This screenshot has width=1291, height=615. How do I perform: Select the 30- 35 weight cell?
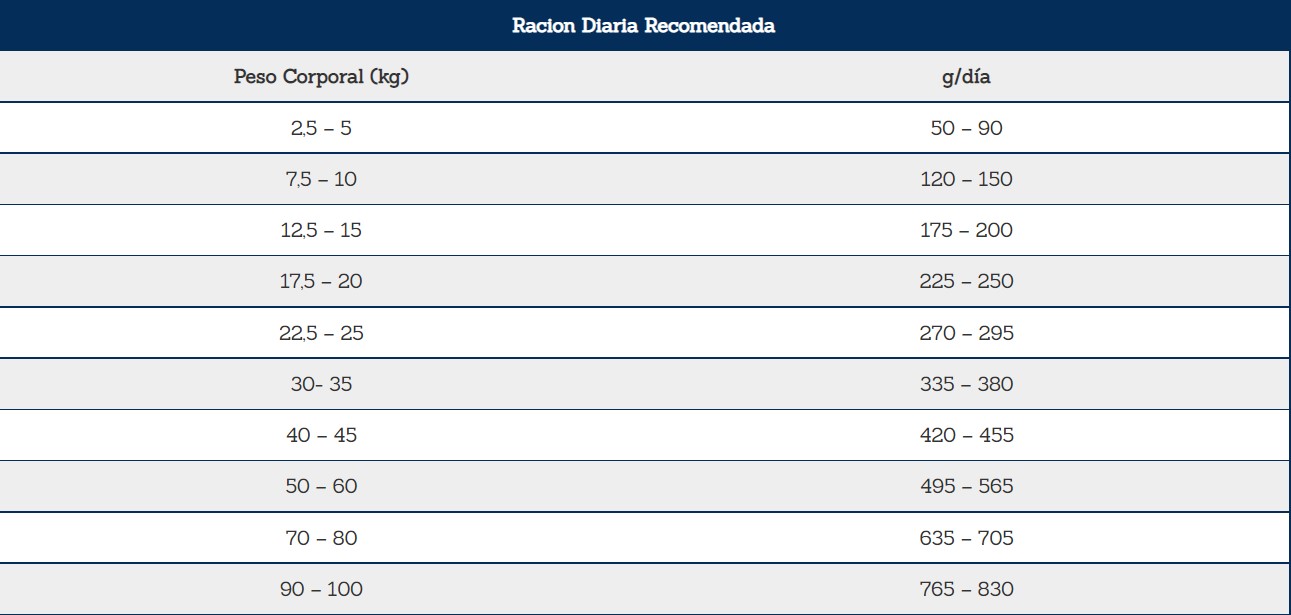[321, 384]
